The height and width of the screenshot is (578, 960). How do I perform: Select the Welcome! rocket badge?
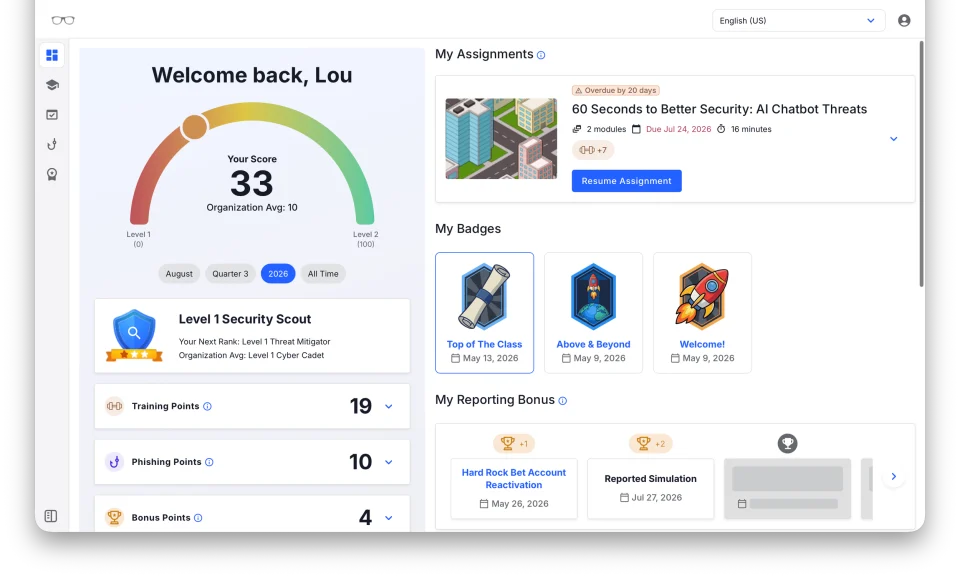702,313
